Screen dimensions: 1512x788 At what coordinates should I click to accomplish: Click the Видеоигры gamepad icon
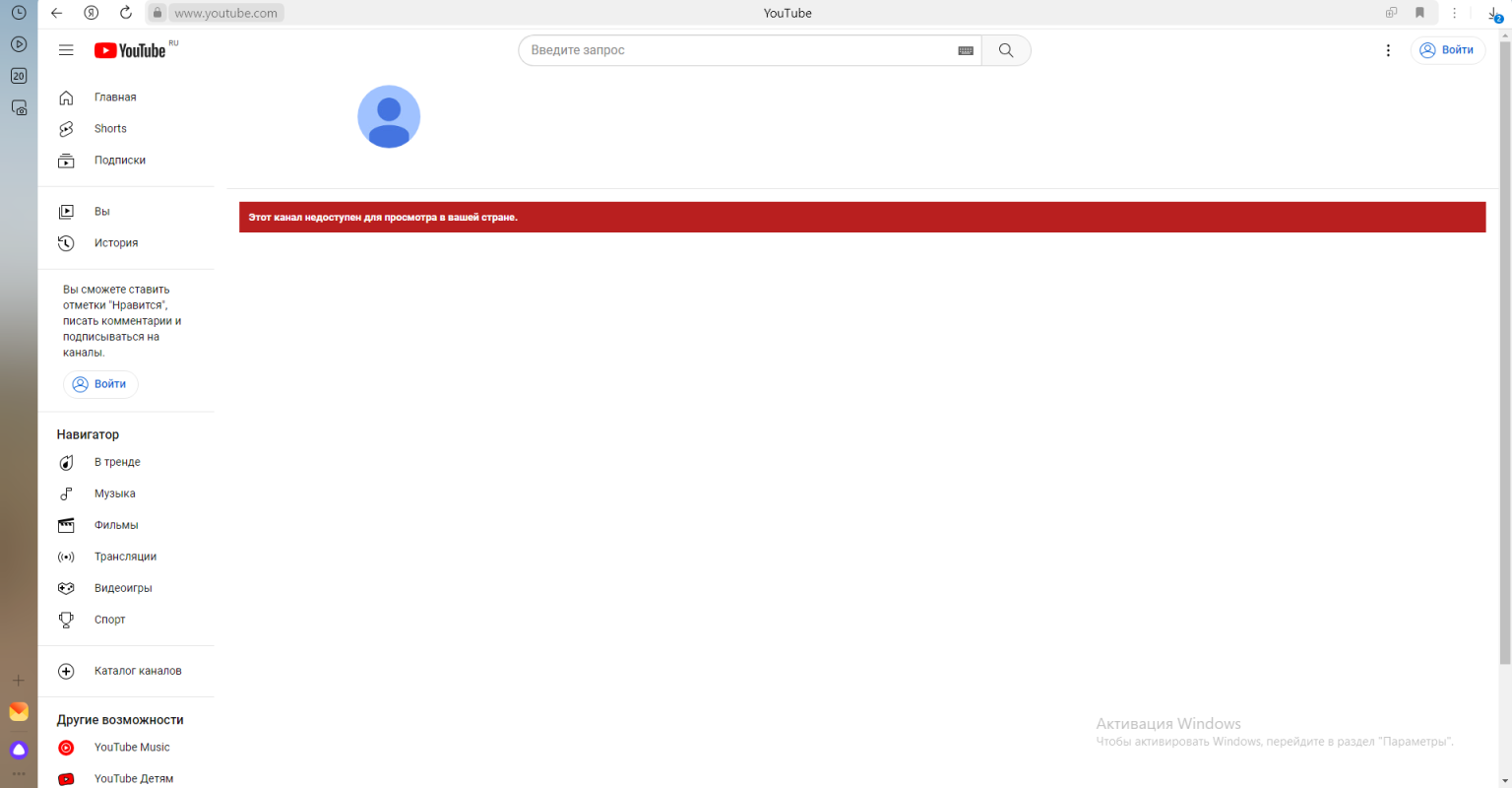coord(66,588)
